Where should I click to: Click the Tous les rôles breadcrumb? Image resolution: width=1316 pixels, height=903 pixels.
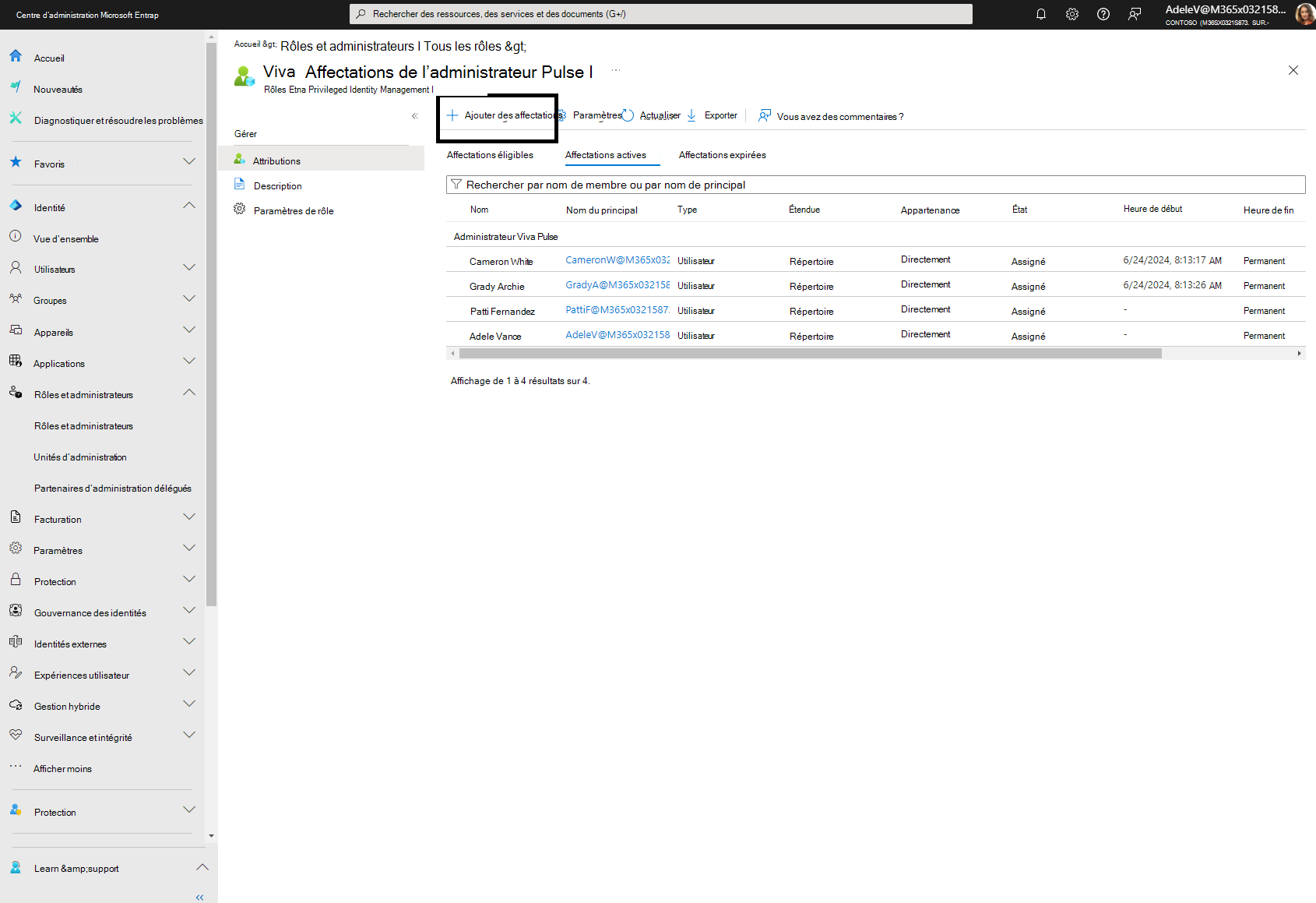(x=463, y=47)
